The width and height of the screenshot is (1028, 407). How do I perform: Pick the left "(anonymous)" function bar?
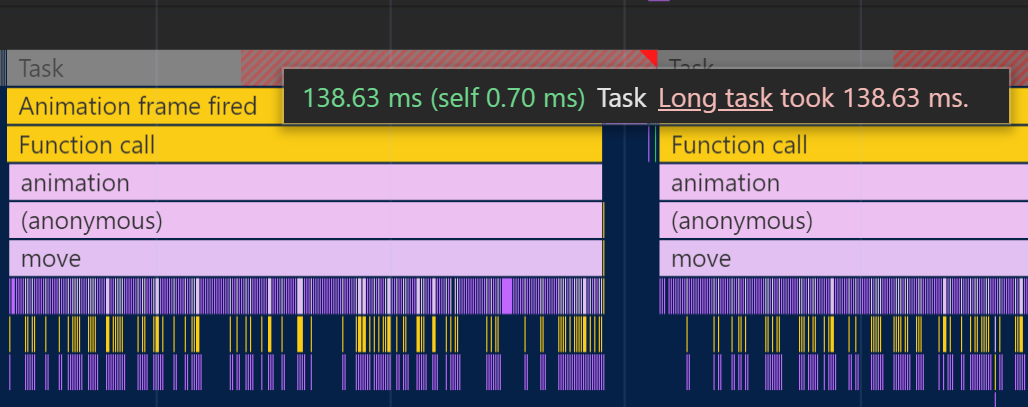(306, 221)
